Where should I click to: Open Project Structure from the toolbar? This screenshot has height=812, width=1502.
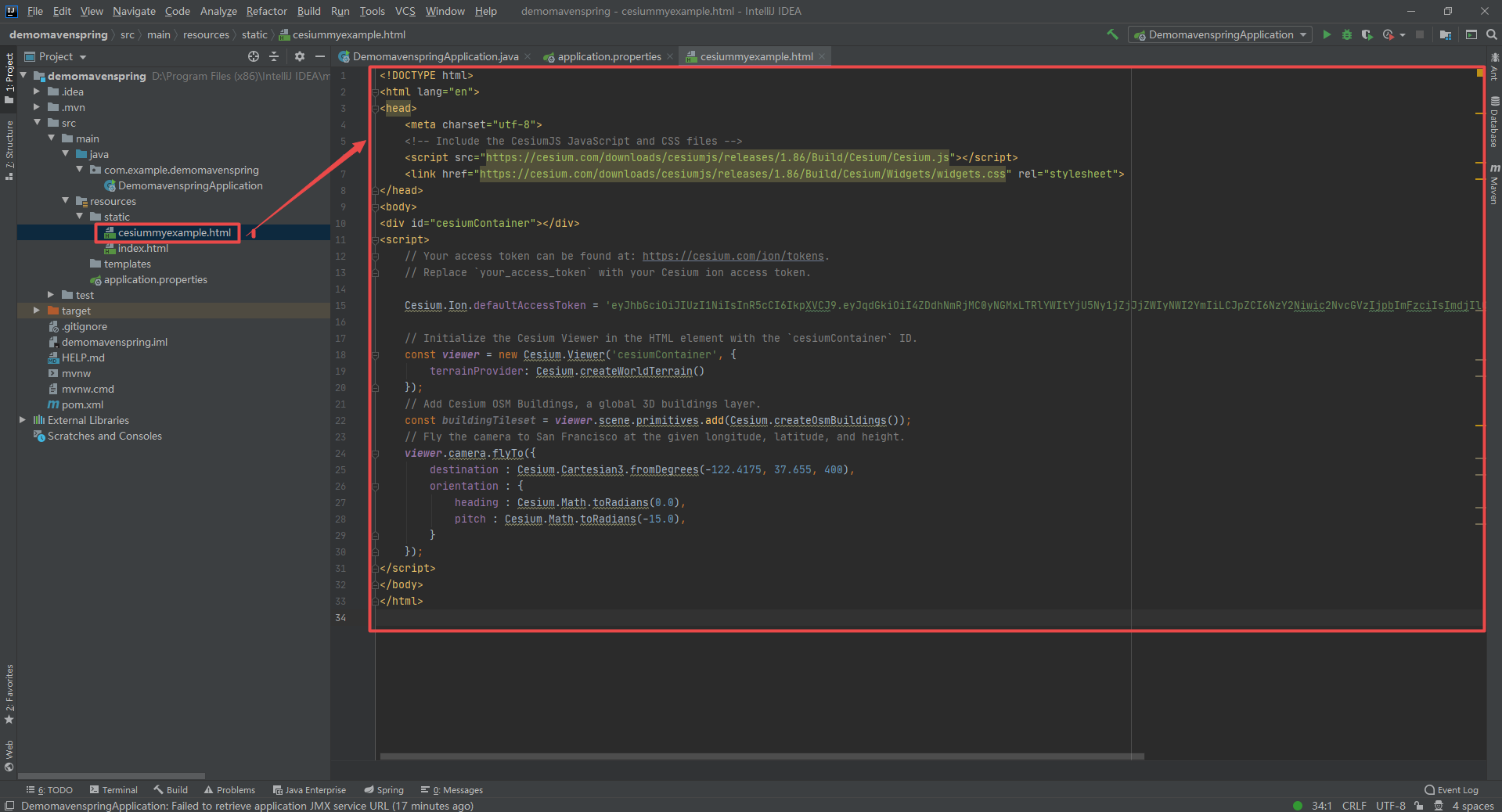pos(1446,34)
